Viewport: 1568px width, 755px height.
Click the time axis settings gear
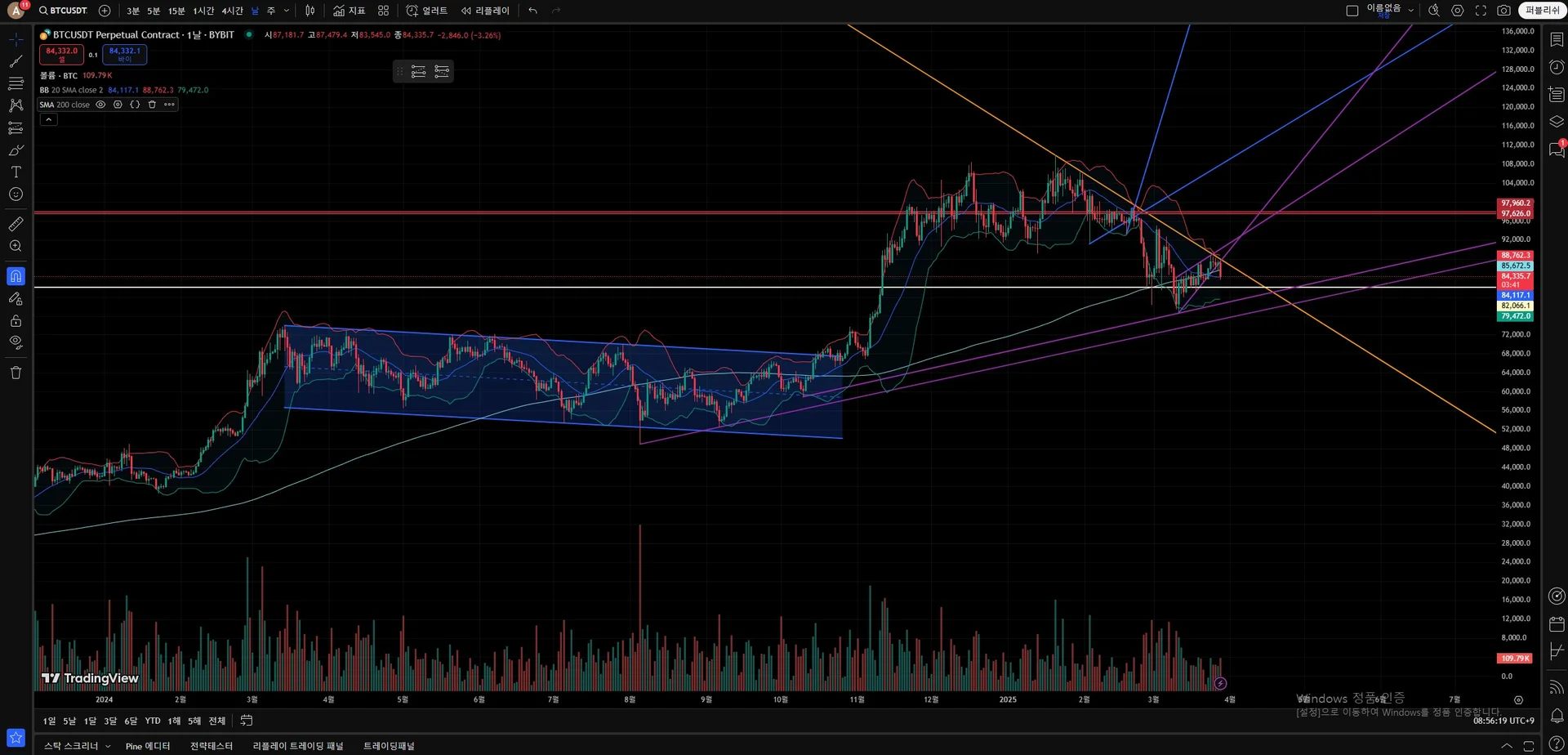pos(1518,699)
